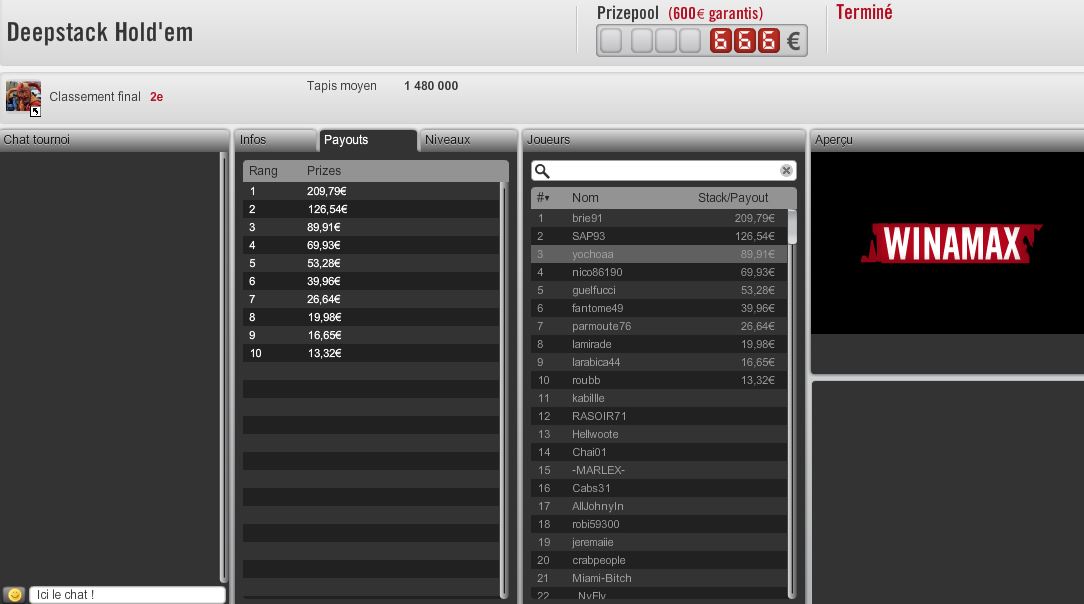
Task: Select player crabpeople
Action: (x=659, y=560)
